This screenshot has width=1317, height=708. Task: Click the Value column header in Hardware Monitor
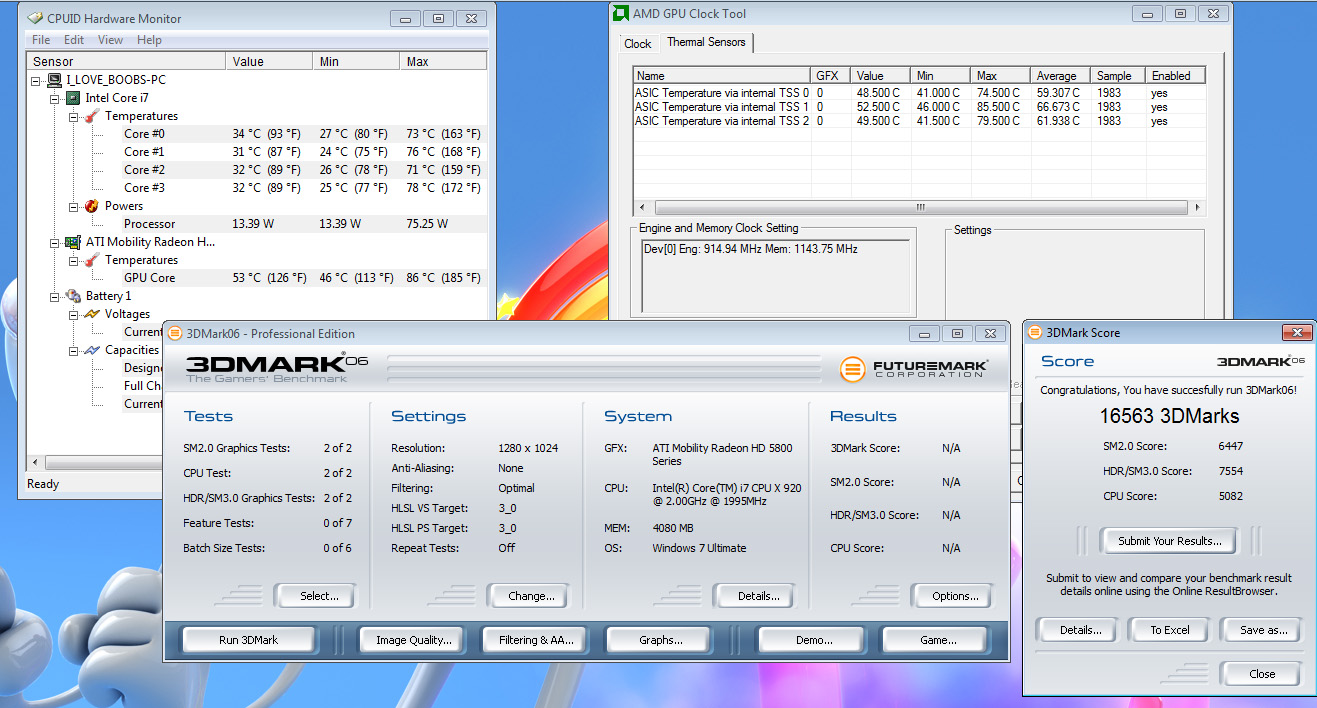point(270,62)
